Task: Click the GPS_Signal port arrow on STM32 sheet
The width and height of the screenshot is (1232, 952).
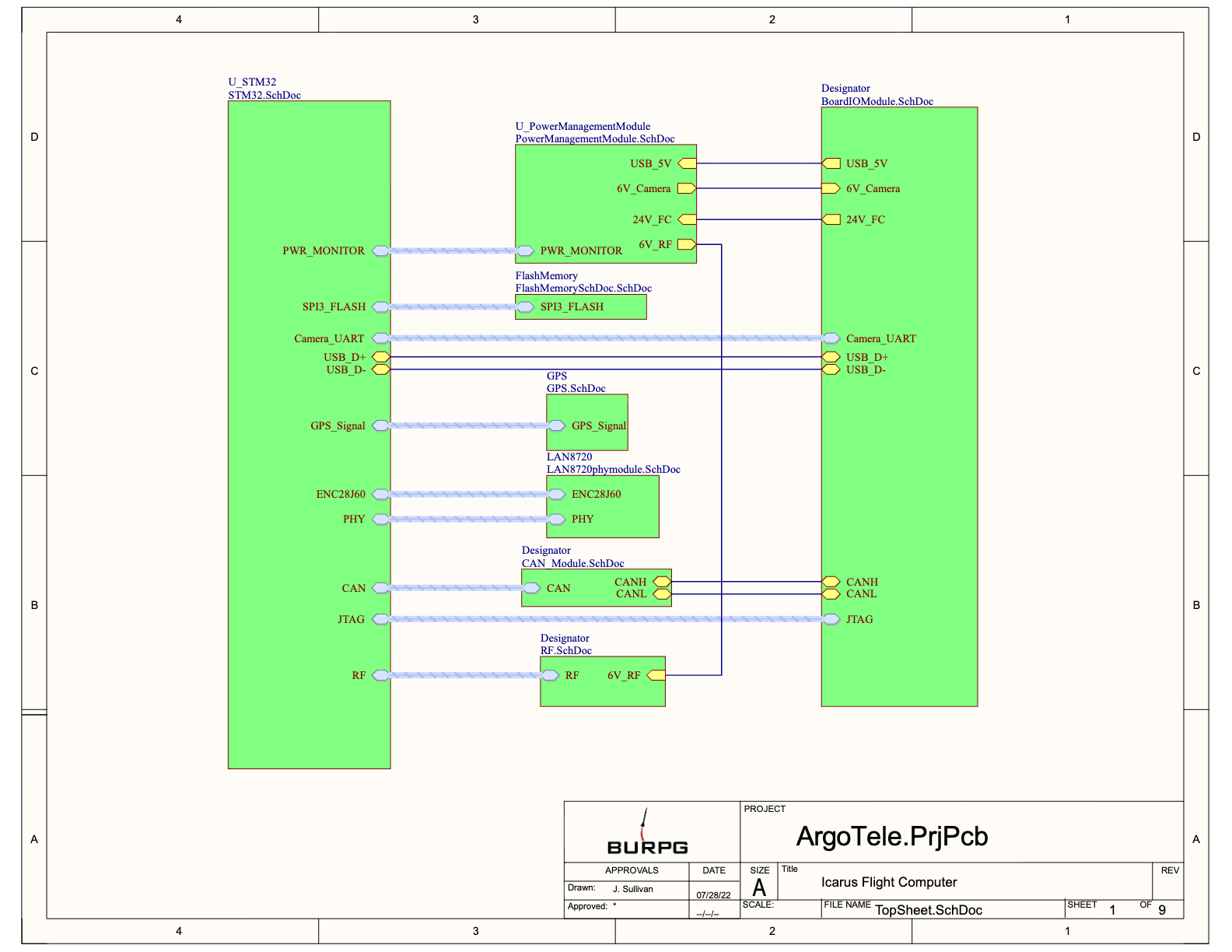Action: click(x=381, y=425)
